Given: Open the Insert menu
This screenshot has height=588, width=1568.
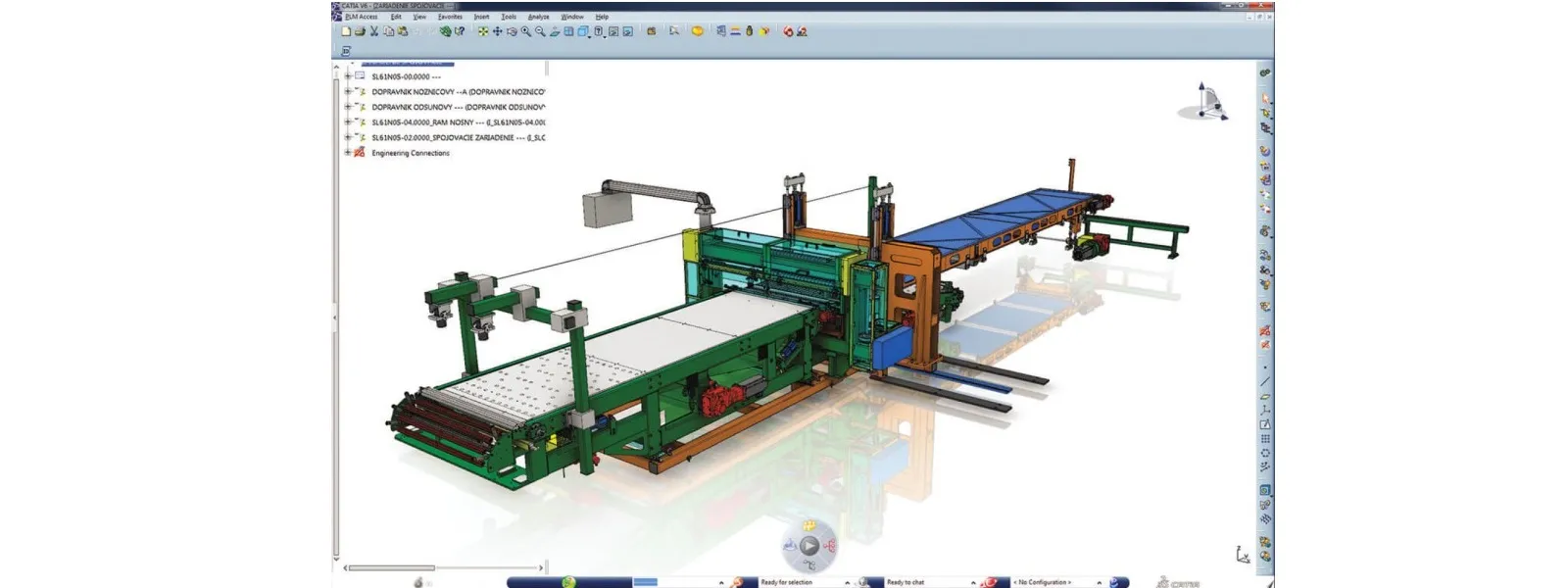Looking at the screenshot, I should (481, 17).
